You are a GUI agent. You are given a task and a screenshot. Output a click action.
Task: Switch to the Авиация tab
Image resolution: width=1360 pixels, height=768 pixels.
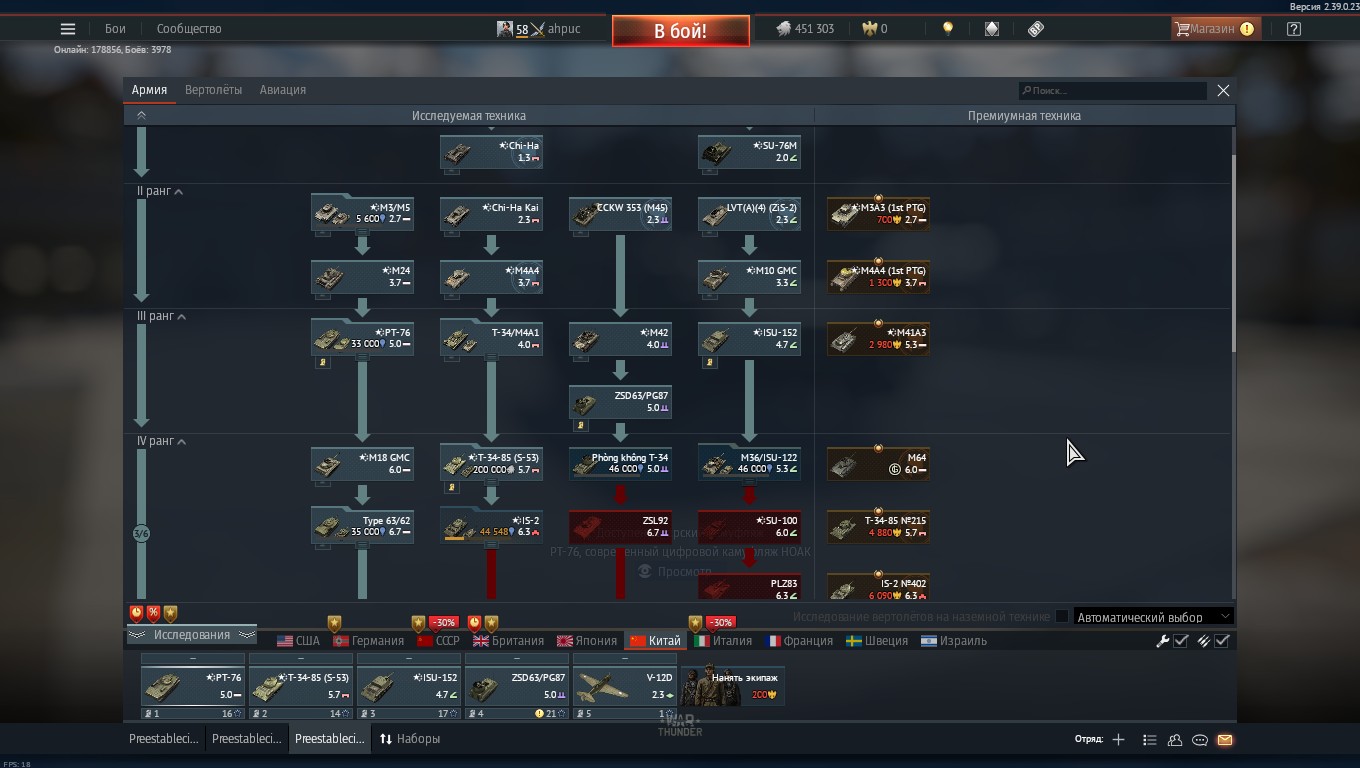283,90
